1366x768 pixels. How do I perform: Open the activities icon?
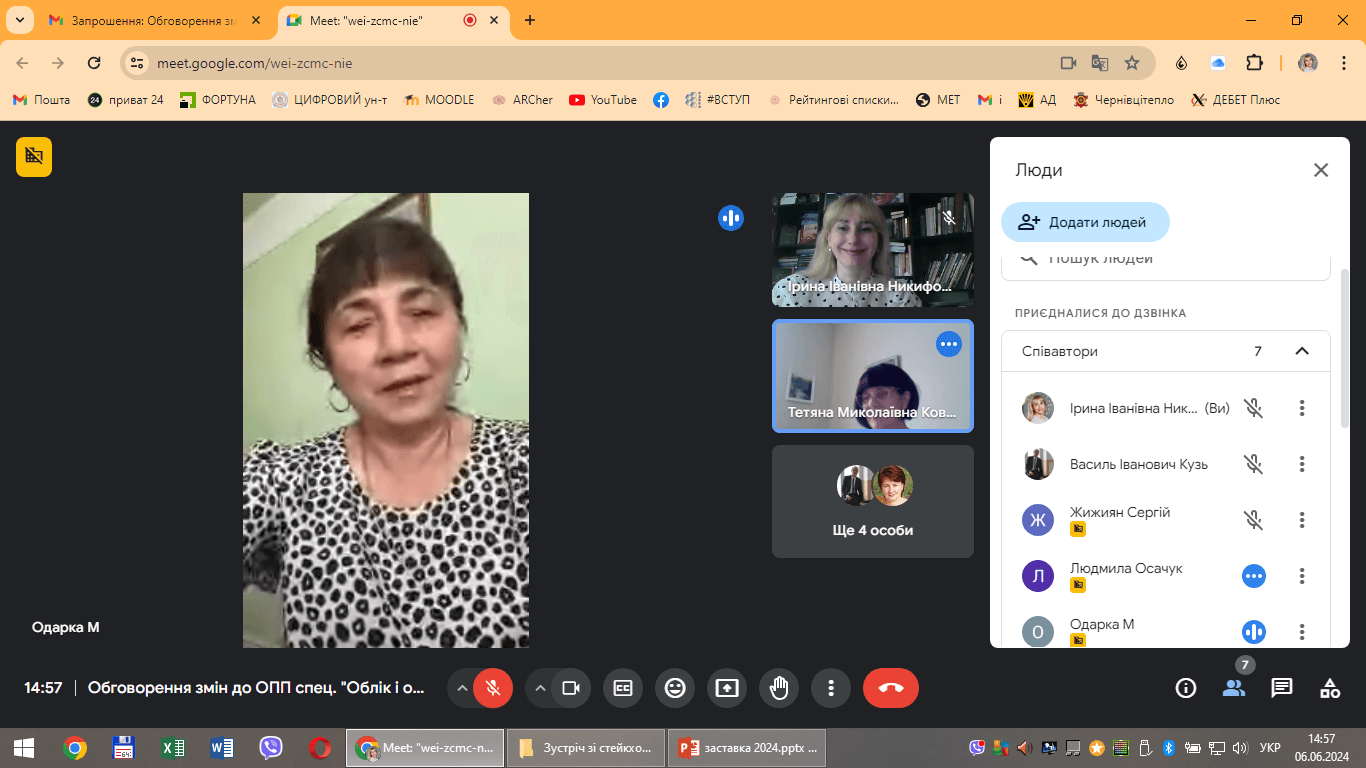(x=1330, y=688)
